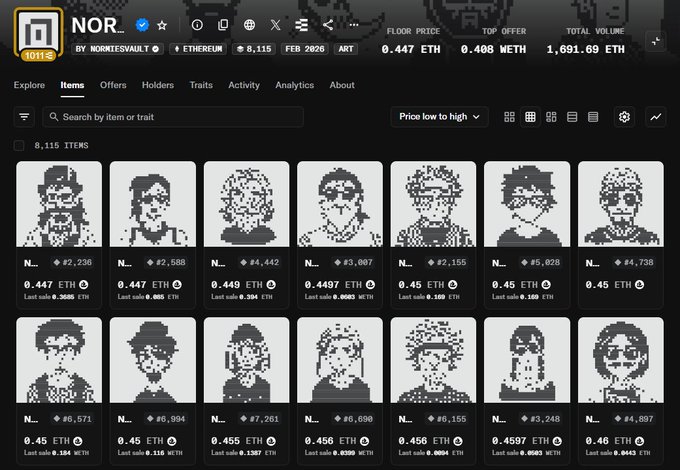Switch to the dense table view

coord(593,117)
